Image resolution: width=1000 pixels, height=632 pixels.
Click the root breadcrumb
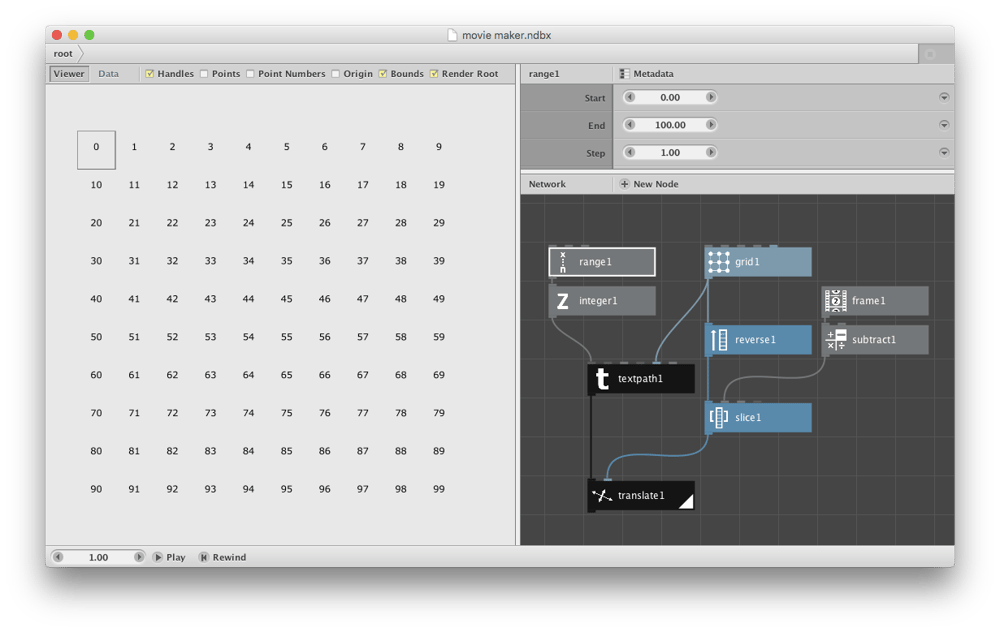point(63,54)
